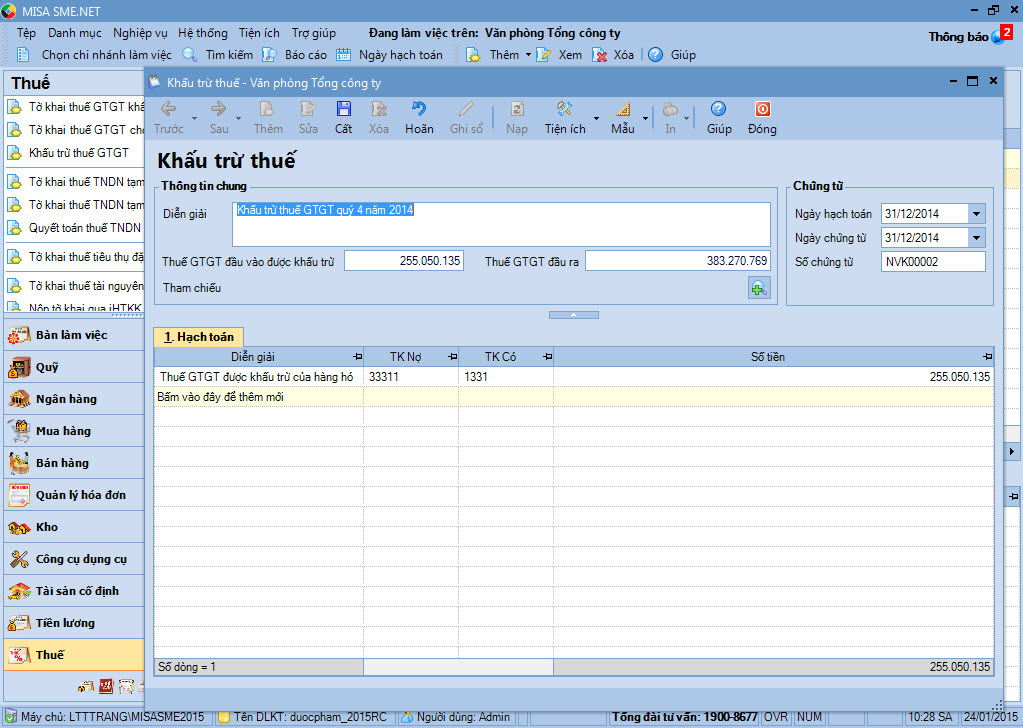The image size is (1023, 728).
Task: Click green plus icon beside Tham chiếu
Action: [759, 288]
